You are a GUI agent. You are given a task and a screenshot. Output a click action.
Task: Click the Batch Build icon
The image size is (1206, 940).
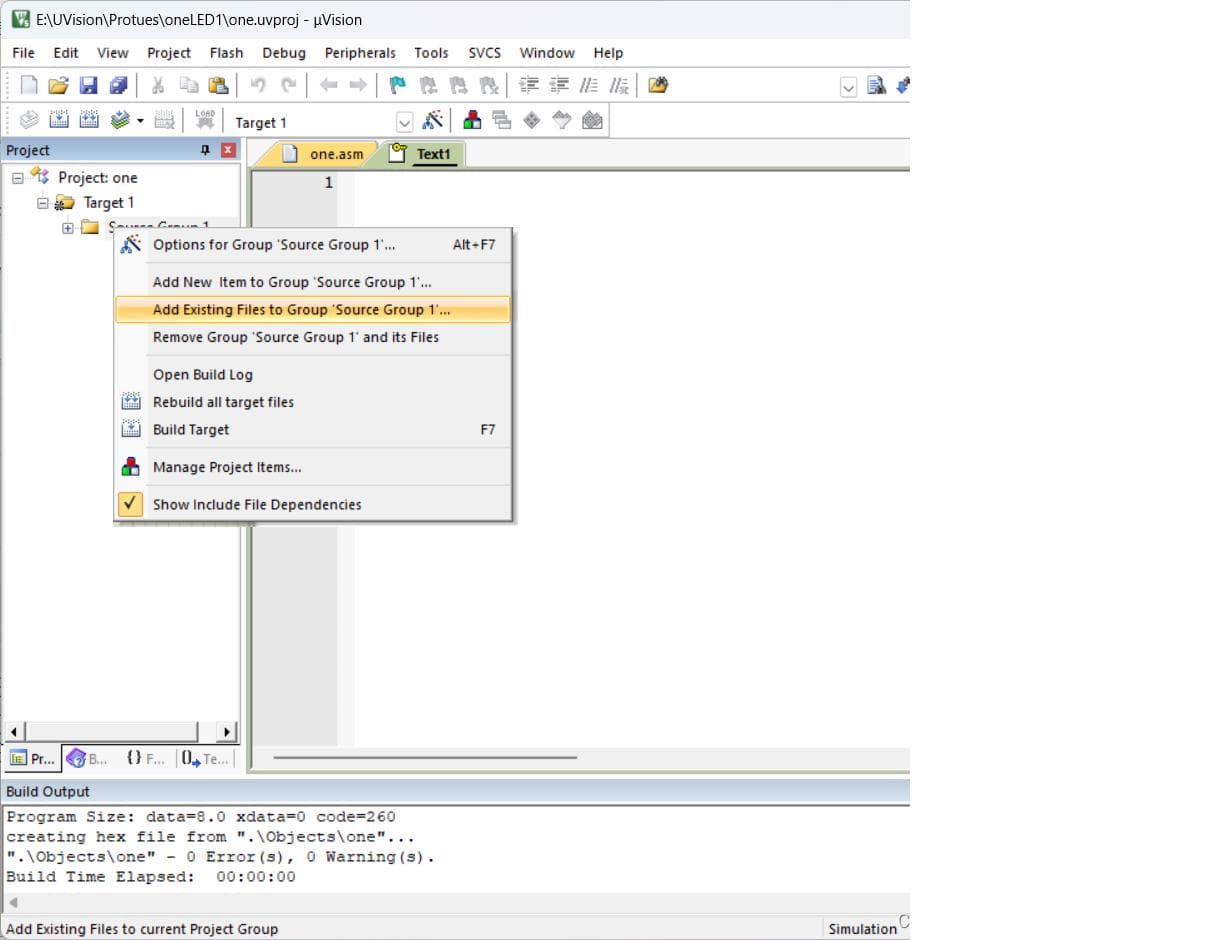coord(120,121)
